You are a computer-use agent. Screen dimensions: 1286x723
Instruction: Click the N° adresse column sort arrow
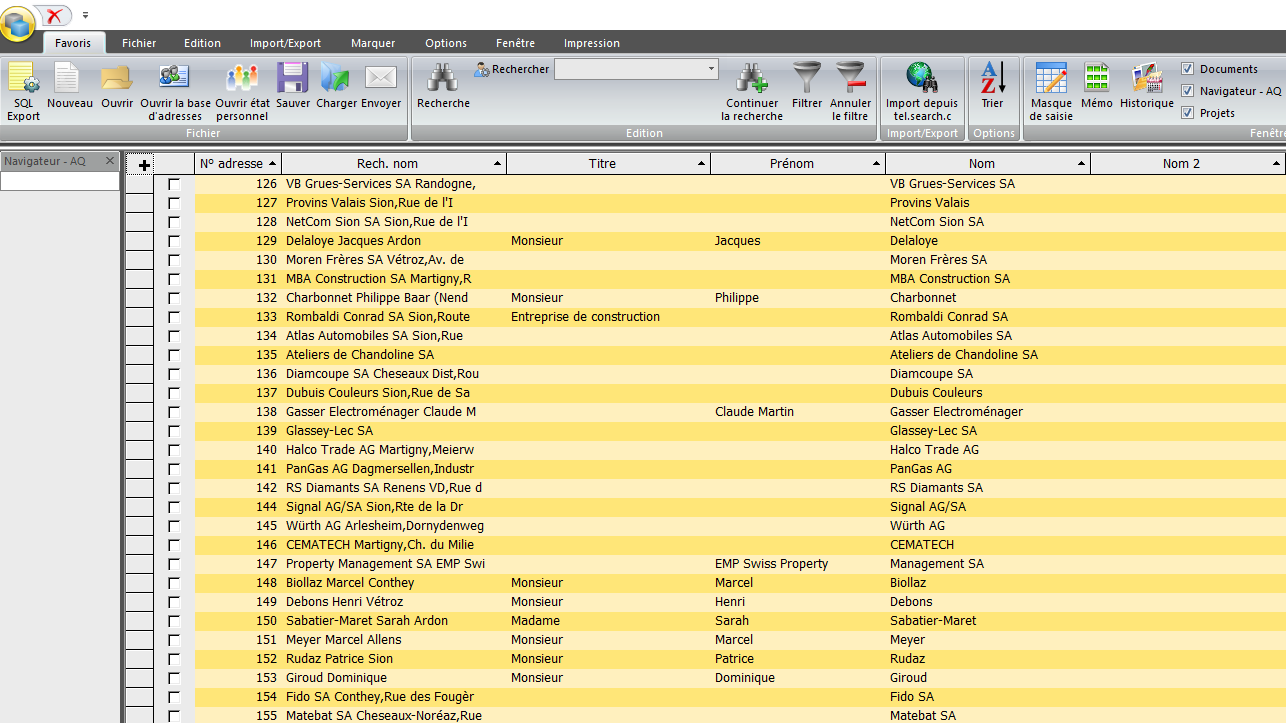(x=273, y=164)
